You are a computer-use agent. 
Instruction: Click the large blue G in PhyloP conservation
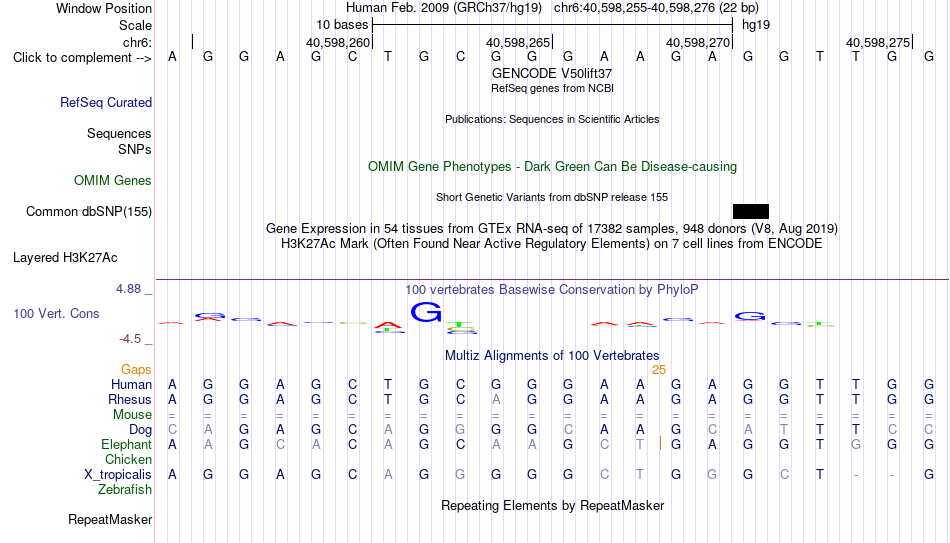tap(426, 312)
